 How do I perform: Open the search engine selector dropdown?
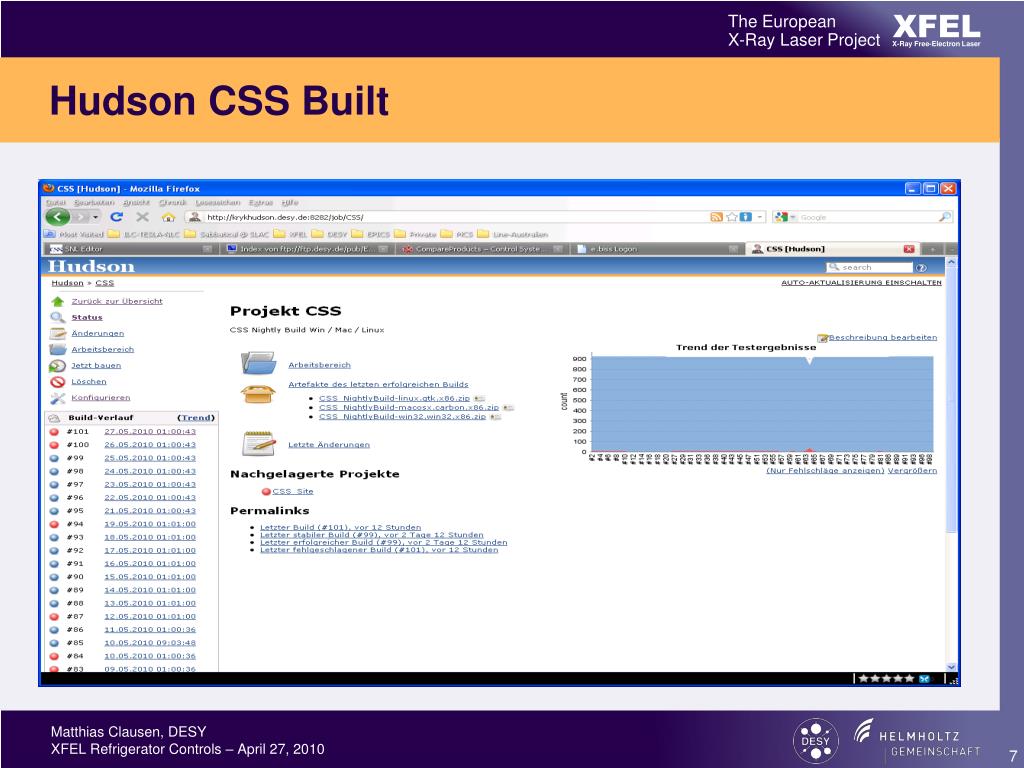point(793,217)
